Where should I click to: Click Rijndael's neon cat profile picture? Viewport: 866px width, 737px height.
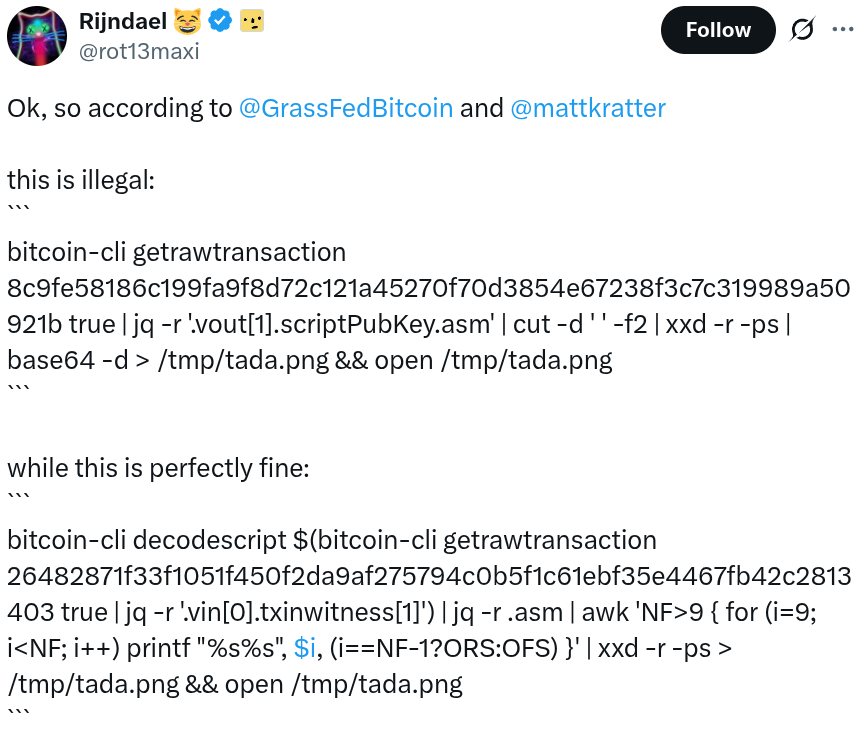click(36, 35)
